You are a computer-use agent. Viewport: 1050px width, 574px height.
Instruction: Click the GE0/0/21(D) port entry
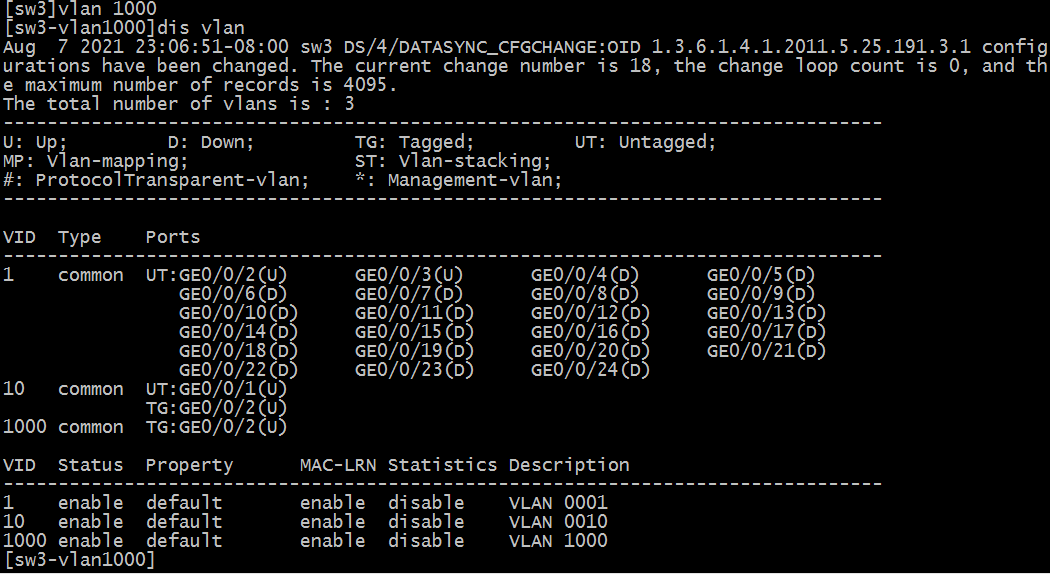766,351
